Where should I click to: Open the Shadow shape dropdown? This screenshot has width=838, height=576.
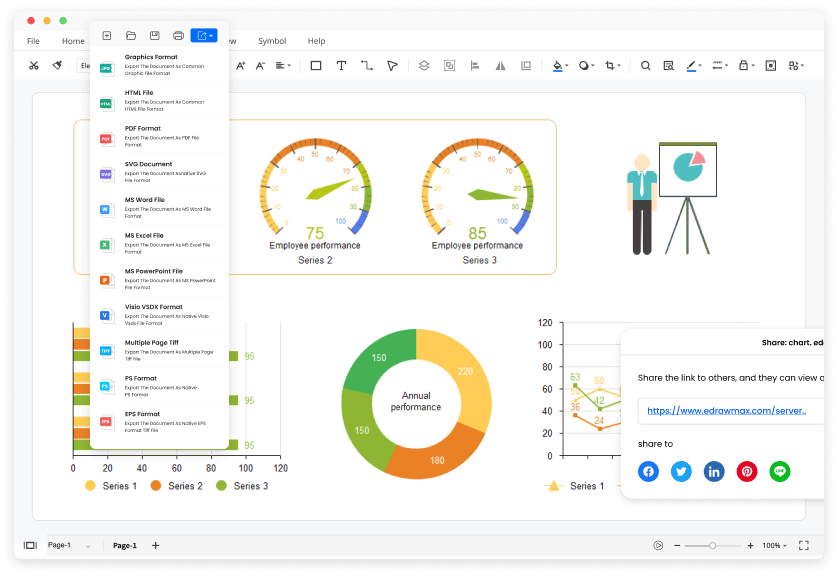tap(586, 65)
